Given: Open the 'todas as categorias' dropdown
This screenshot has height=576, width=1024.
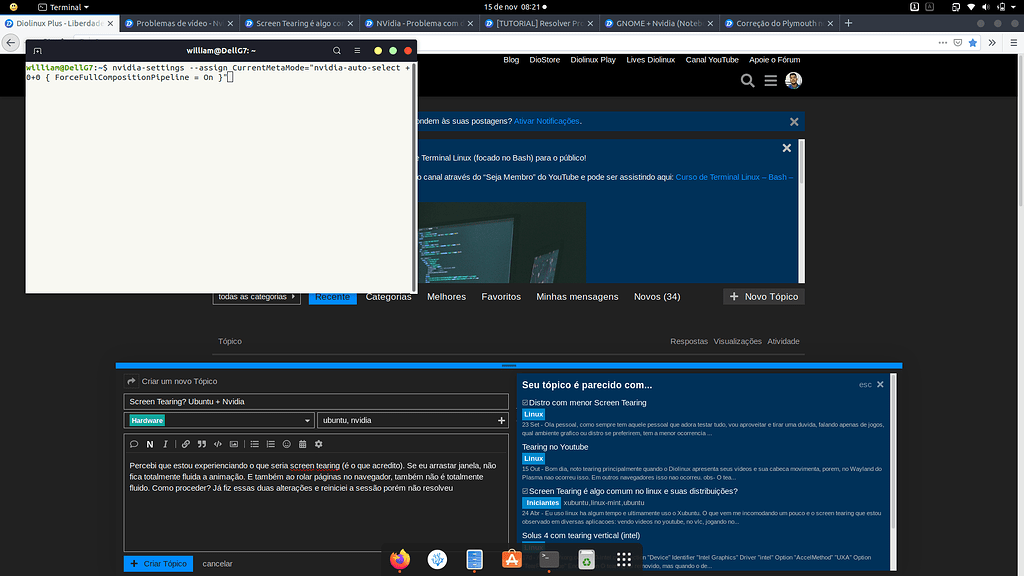Looking at the screenshot, I should [x=256, y=296].
